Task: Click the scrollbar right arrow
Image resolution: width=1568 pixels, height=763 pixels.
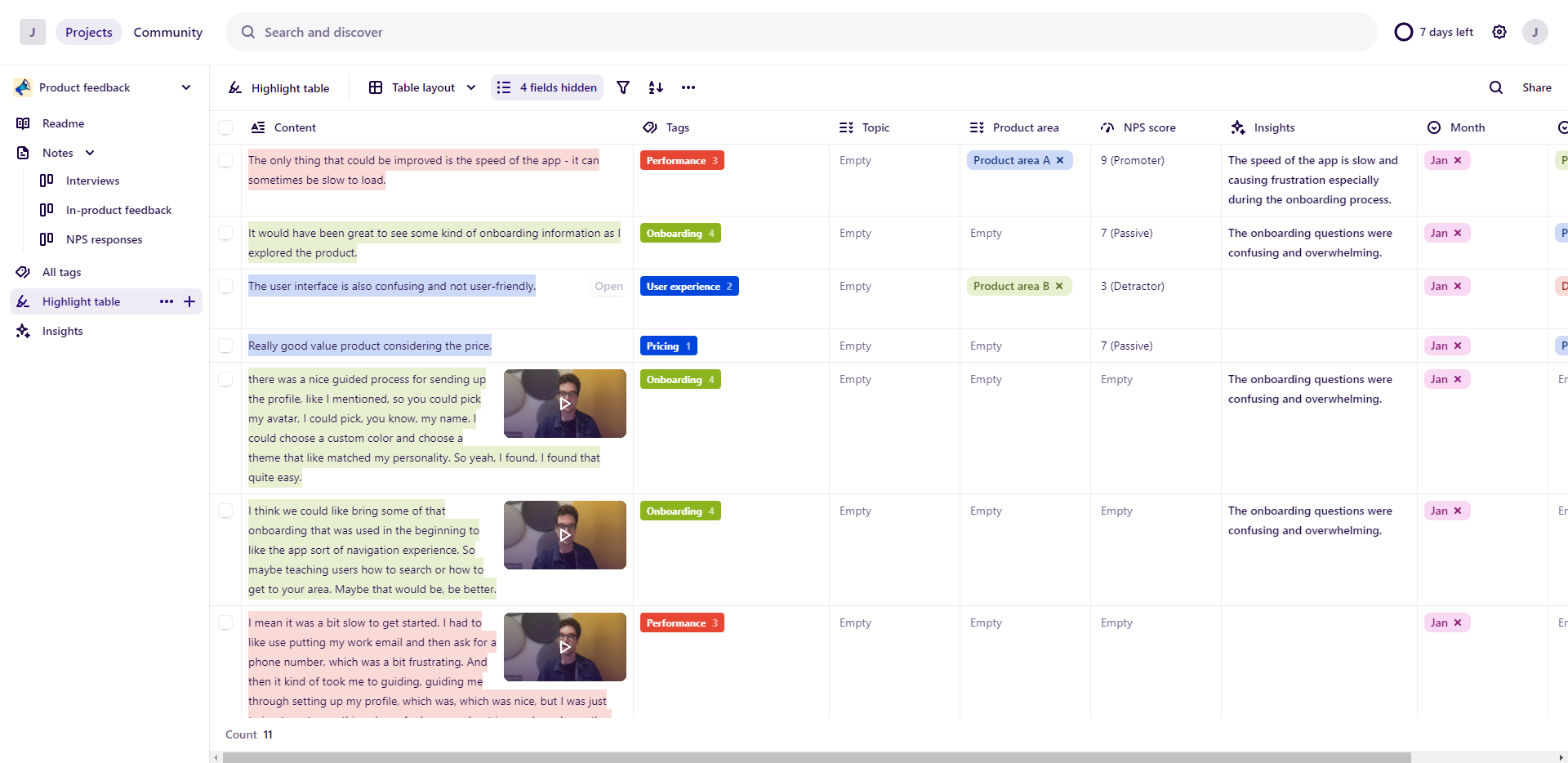Action: (x=1561, y=757)
